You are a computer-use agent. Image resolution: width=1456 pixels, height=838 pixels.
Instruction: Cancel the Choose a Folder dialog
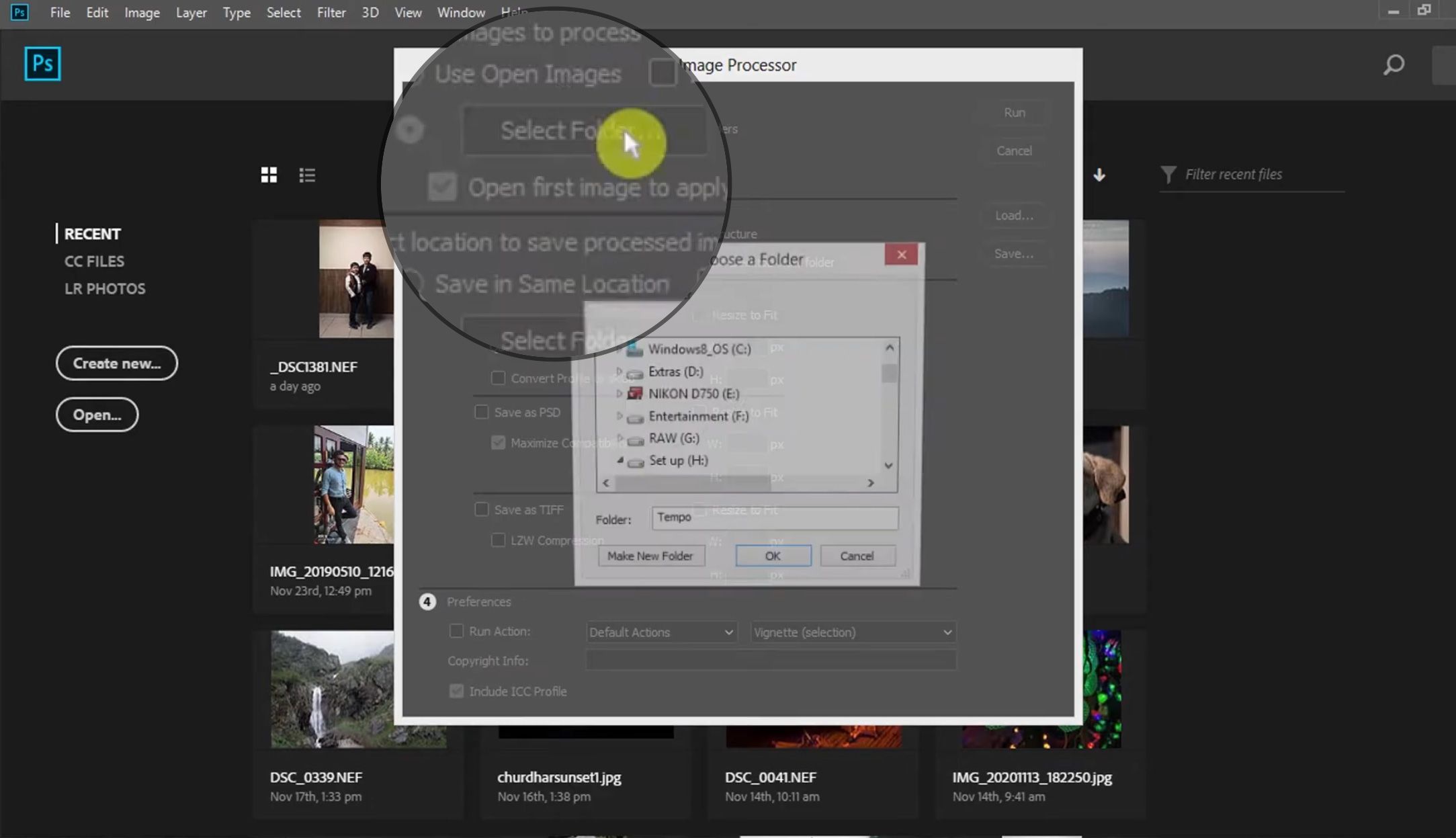click(857, 556)
